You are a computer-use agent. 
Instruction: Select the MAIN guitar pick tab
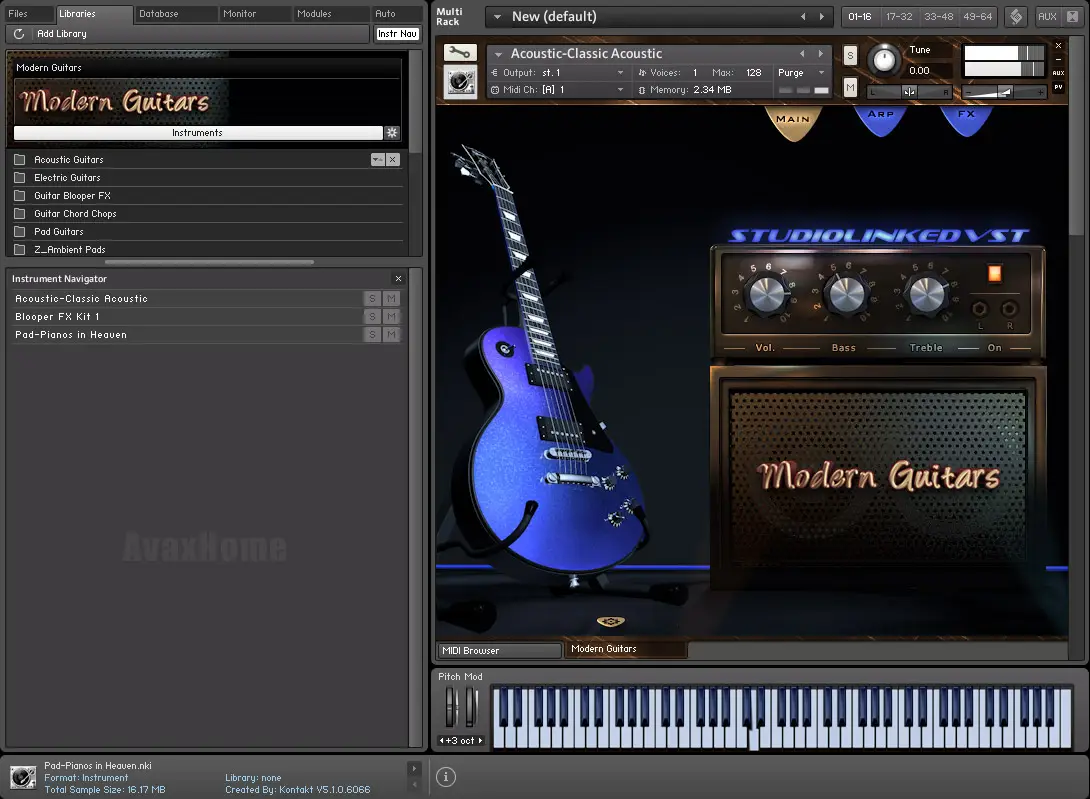[x=792, y=122]
